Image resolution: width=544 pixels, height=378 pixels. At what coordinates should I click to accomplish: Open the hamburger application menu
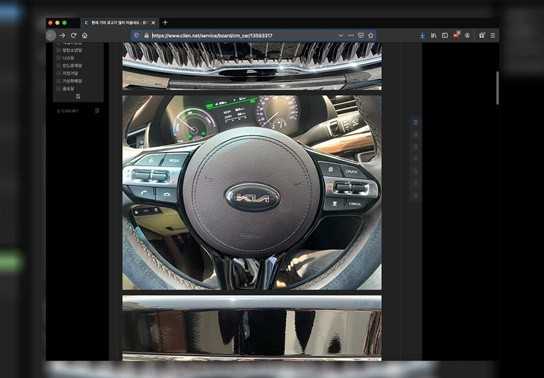pyautogui.click(x=492, y=35)
